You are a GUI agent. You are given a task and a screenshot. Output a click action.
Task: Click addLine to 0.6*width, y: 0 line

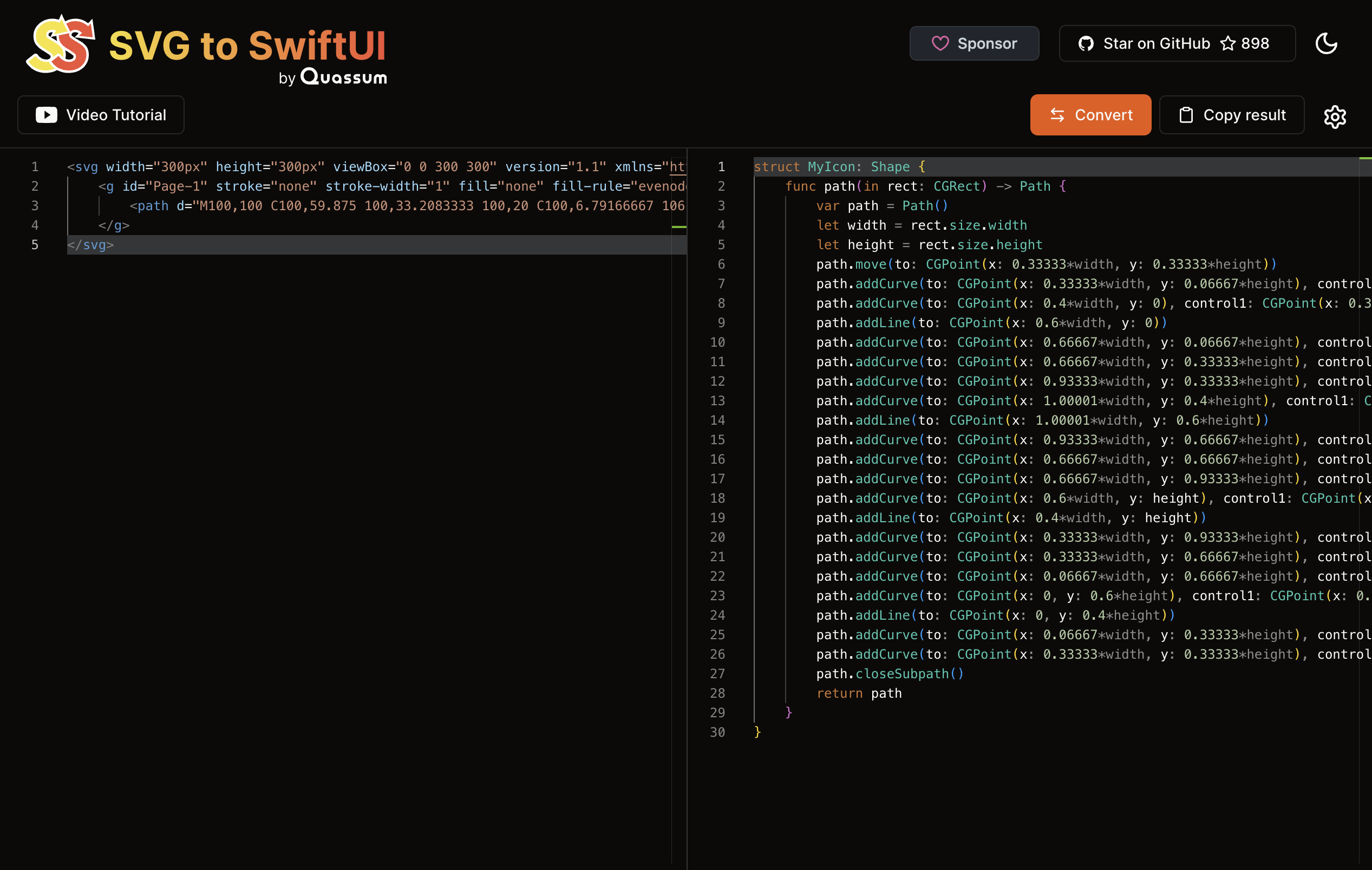(x=992, y=323)
